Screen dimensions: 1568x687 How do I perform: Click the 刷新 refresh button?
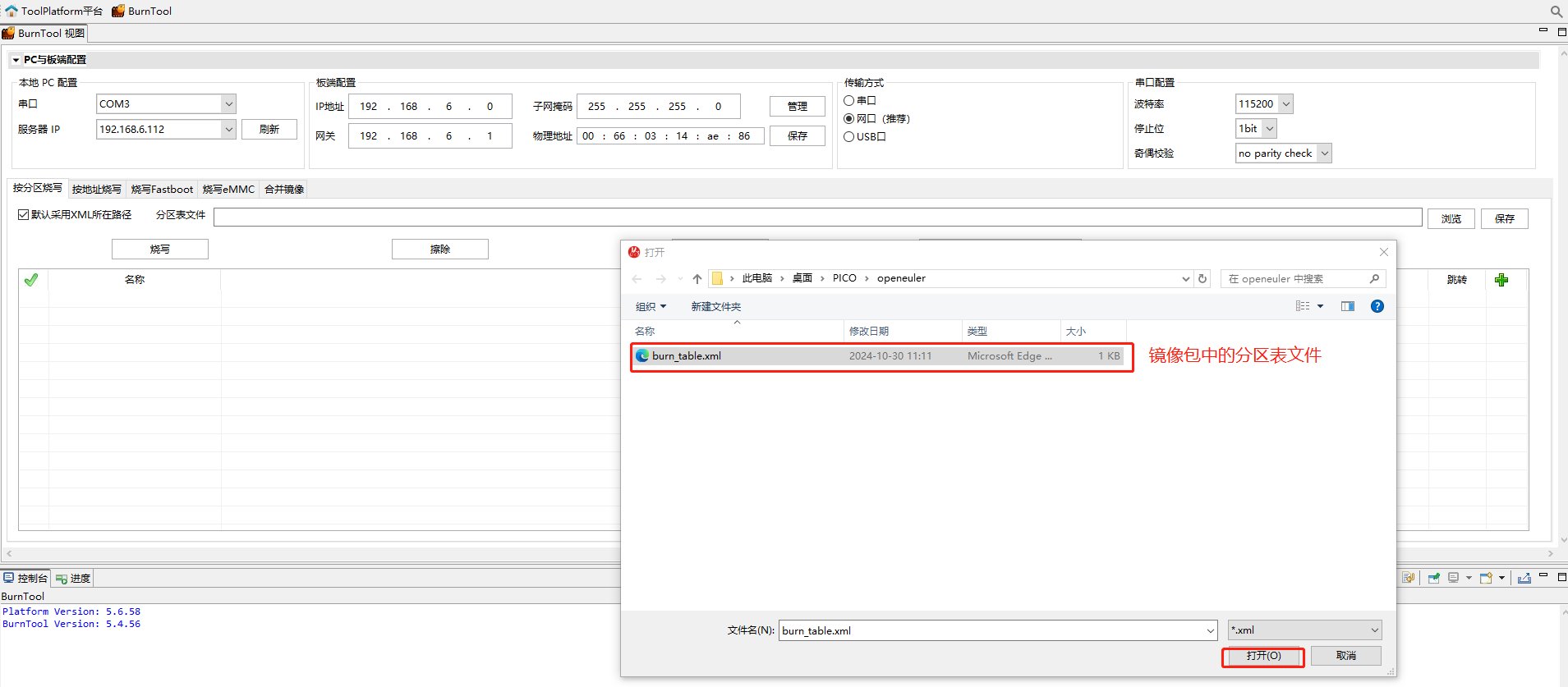coord(269,130)
